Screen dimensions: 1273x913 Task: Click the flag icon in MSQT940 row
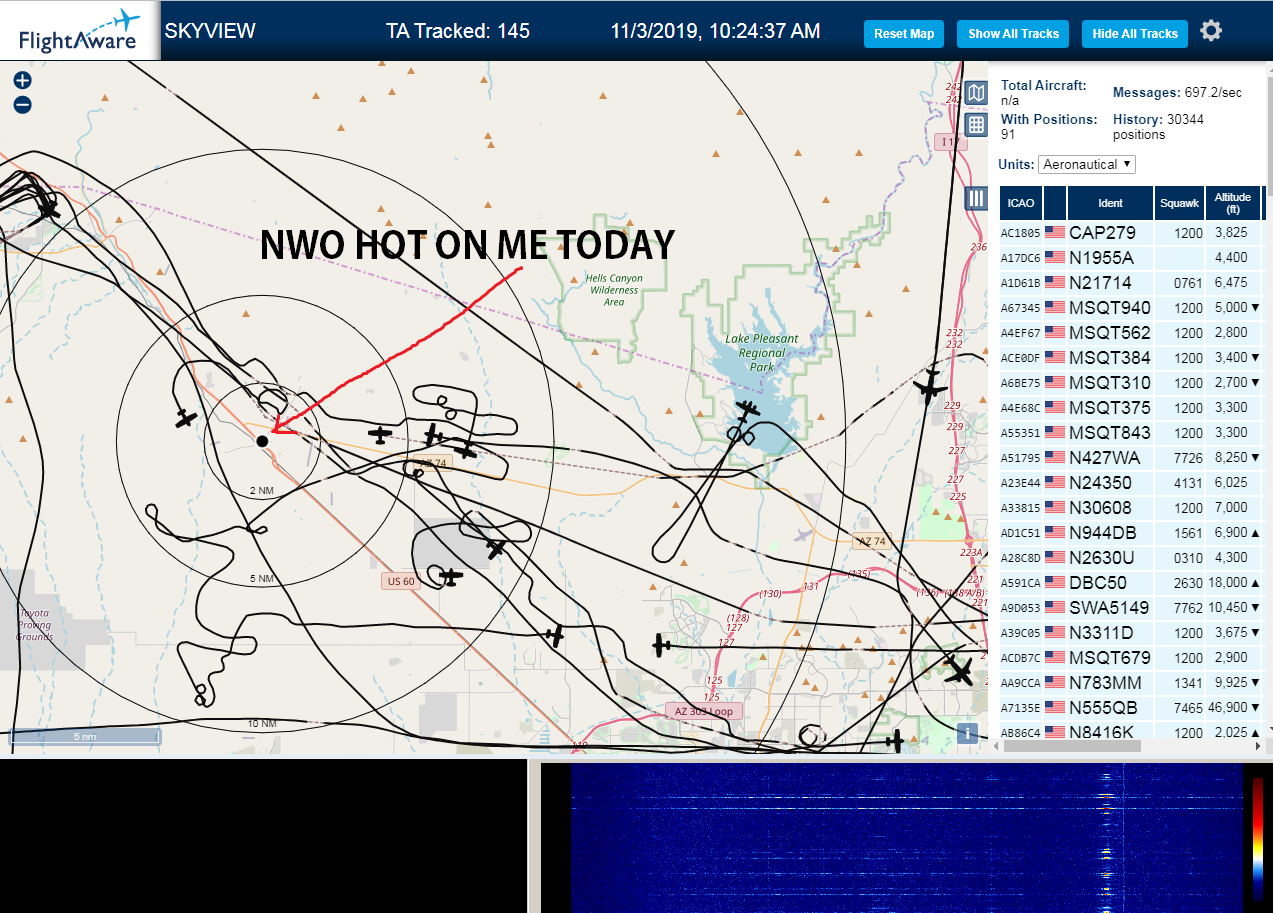[1055, 307]
